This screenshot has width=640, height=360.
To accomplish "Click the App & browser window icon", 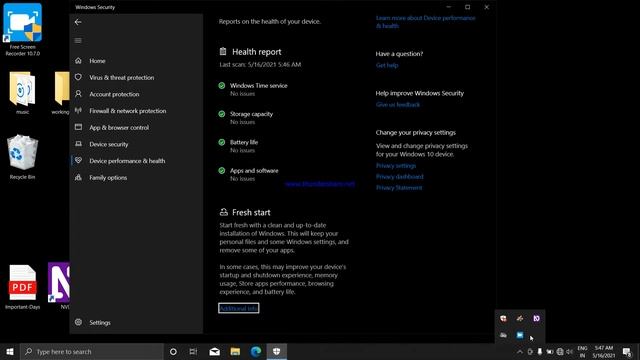I will [78, 127].
